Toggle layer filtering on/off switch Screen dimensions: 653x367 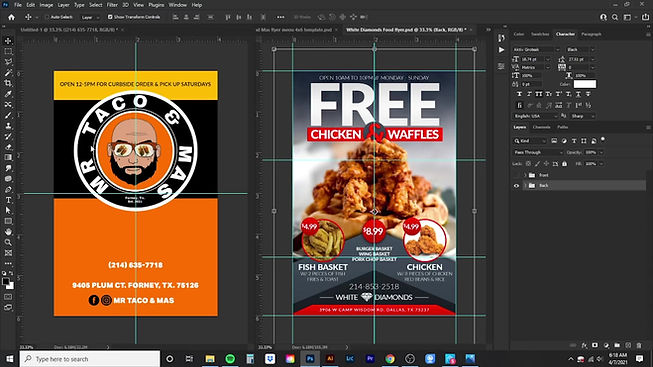coord(603,140)
